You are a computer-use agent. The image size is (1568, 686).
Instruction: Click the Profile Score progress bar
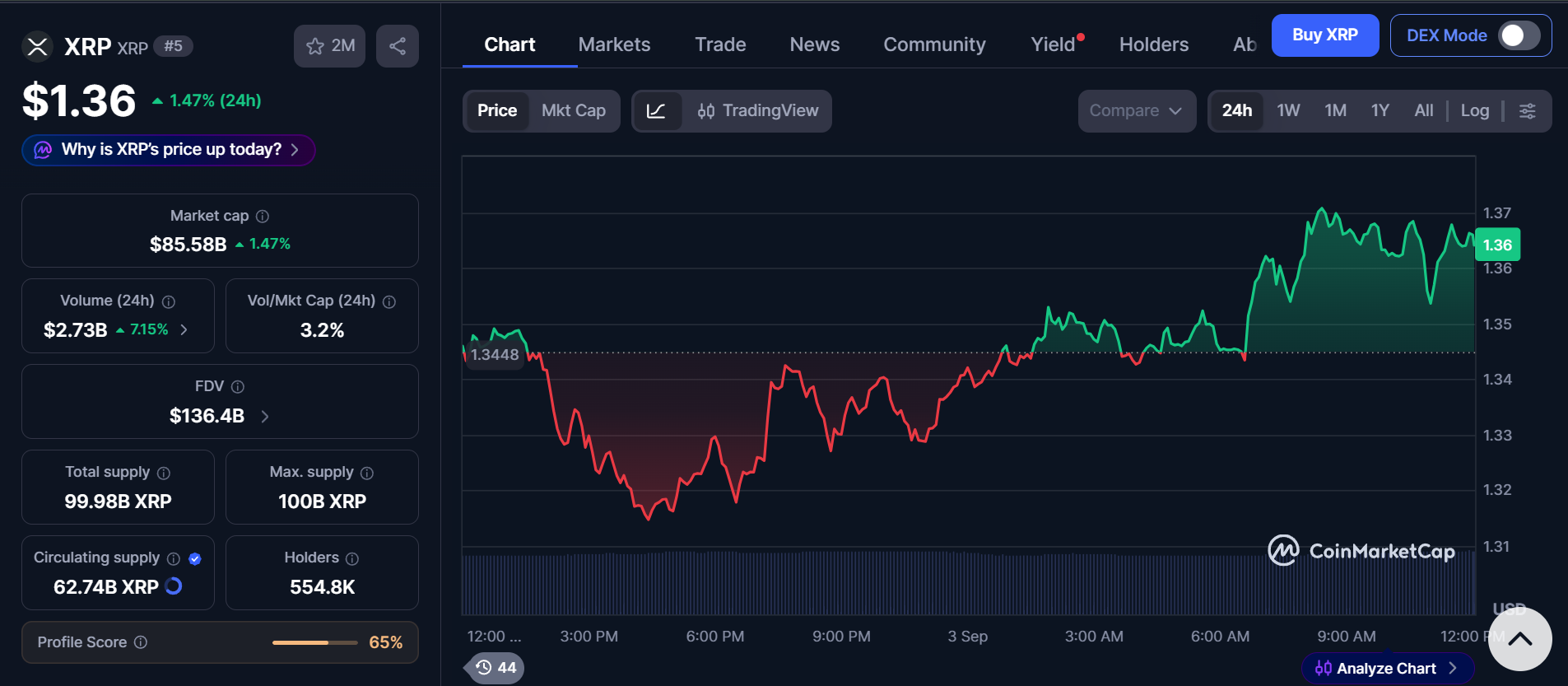click(315, 642)
